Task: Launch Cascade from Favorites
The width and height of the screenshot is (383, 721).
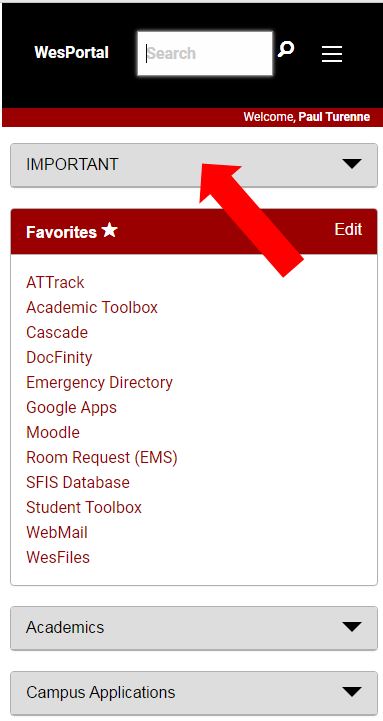Action: pyautogui.click(x=57, y=332)
